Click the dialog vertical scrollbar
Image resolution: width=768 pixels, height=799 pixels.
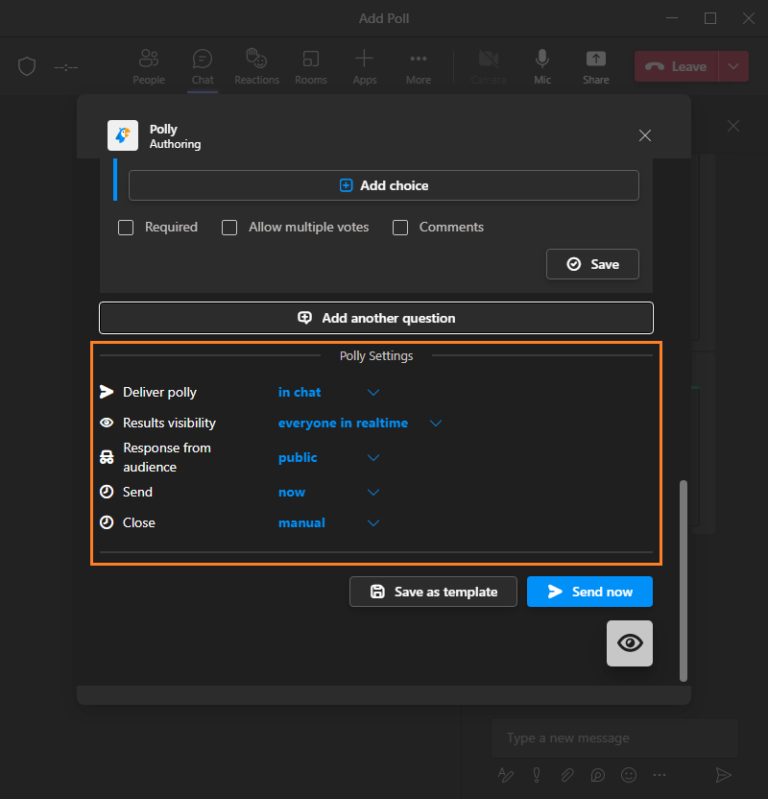[x=683, y=580]
